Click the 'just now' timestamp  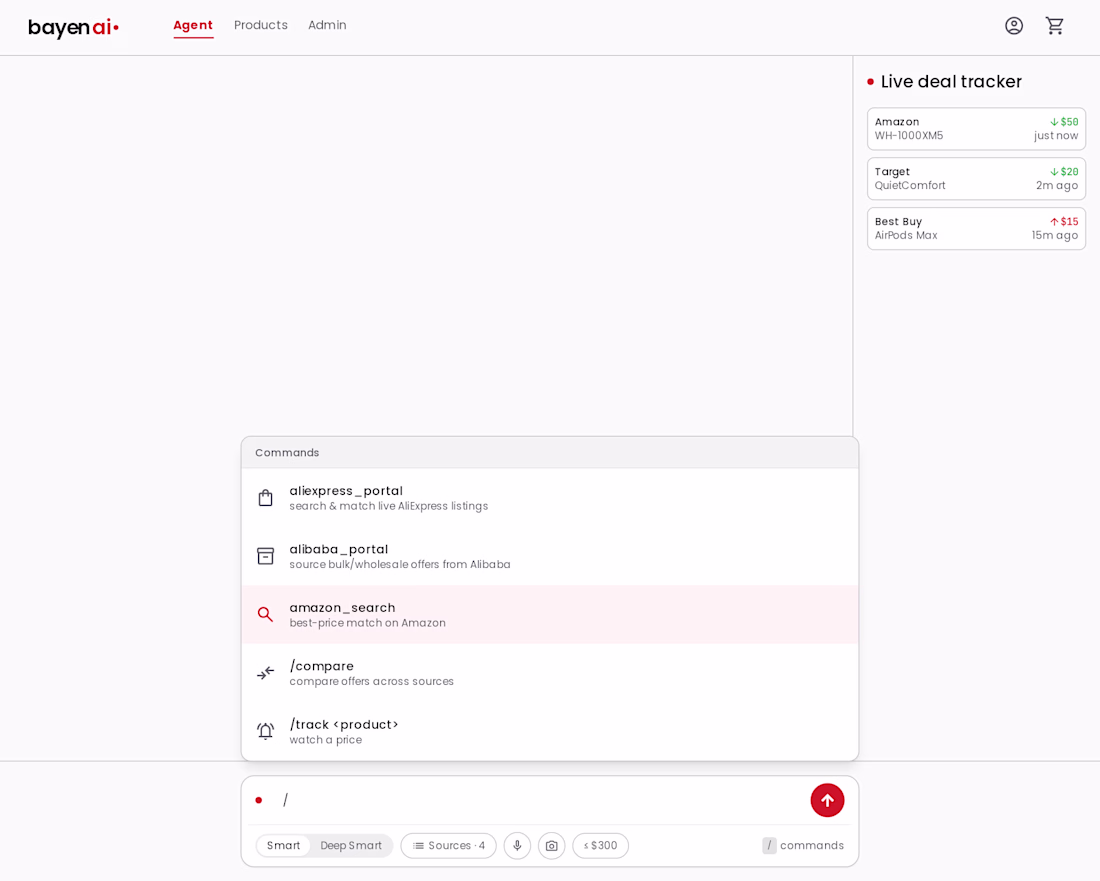(1056, 136)
